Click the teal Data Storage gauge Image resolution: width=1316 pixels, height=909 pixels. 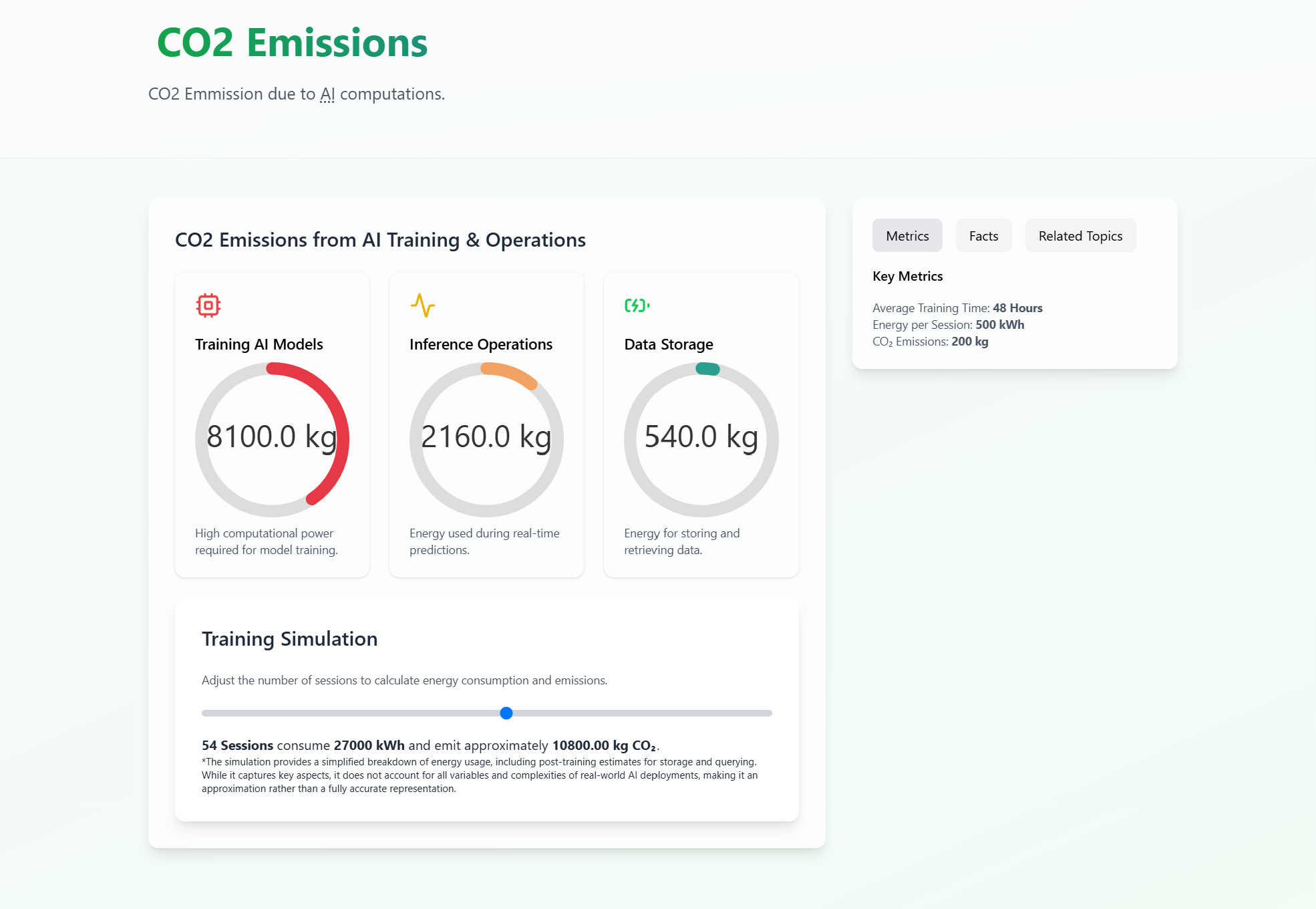(707, 369)
